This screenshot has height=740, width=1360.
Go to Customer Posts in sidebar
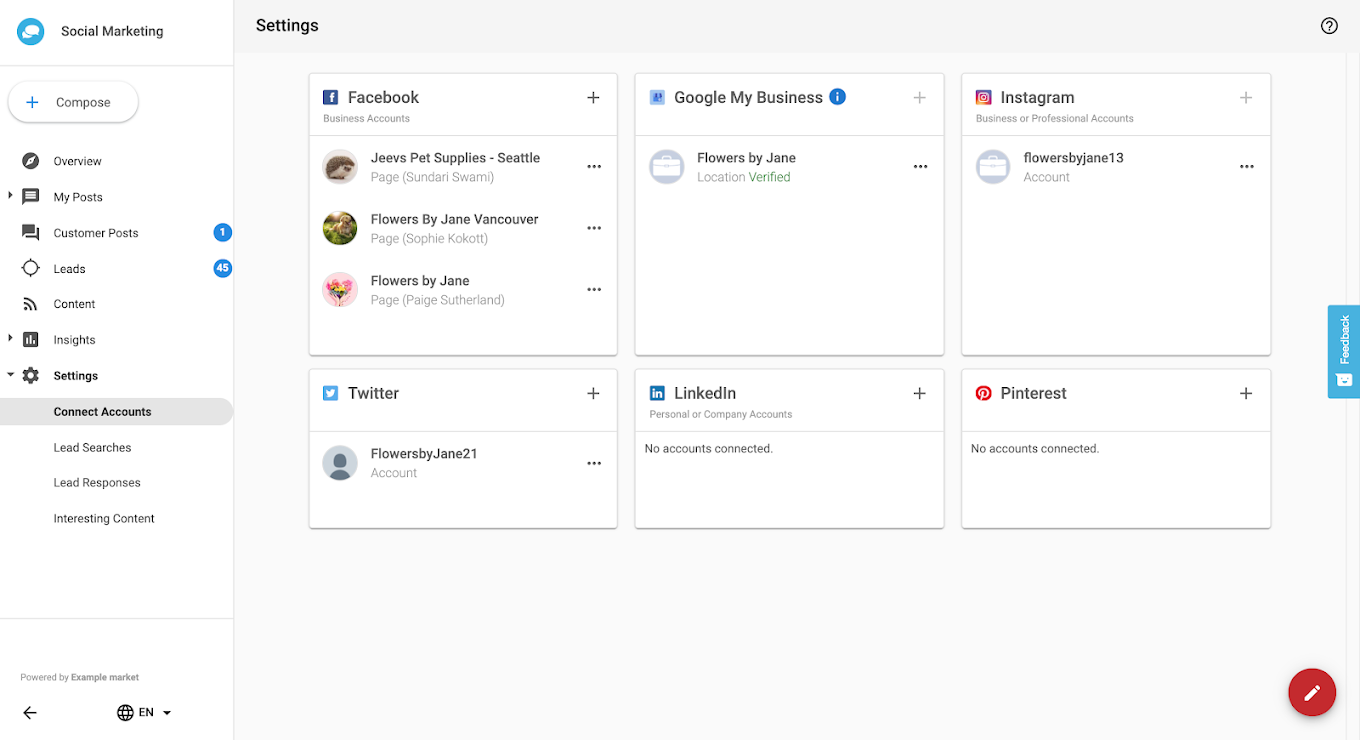click(x=96, y=233)
